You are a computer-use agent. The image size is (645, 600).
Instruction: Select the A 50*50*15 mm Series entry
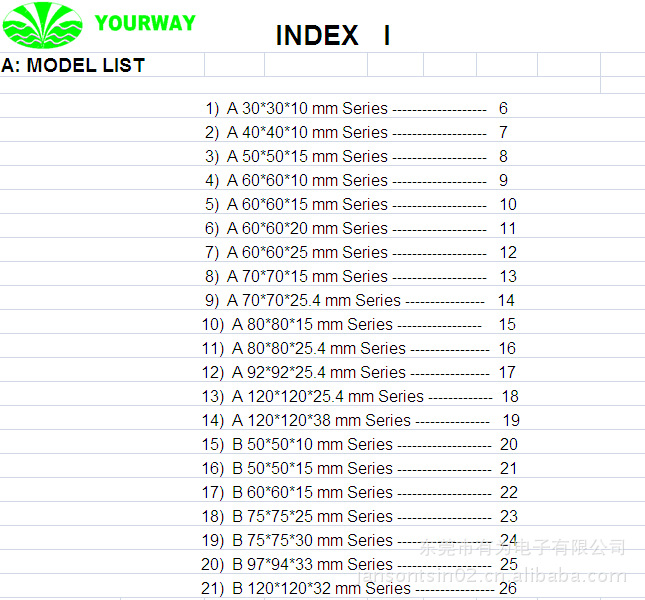click(x=307, y=156)
